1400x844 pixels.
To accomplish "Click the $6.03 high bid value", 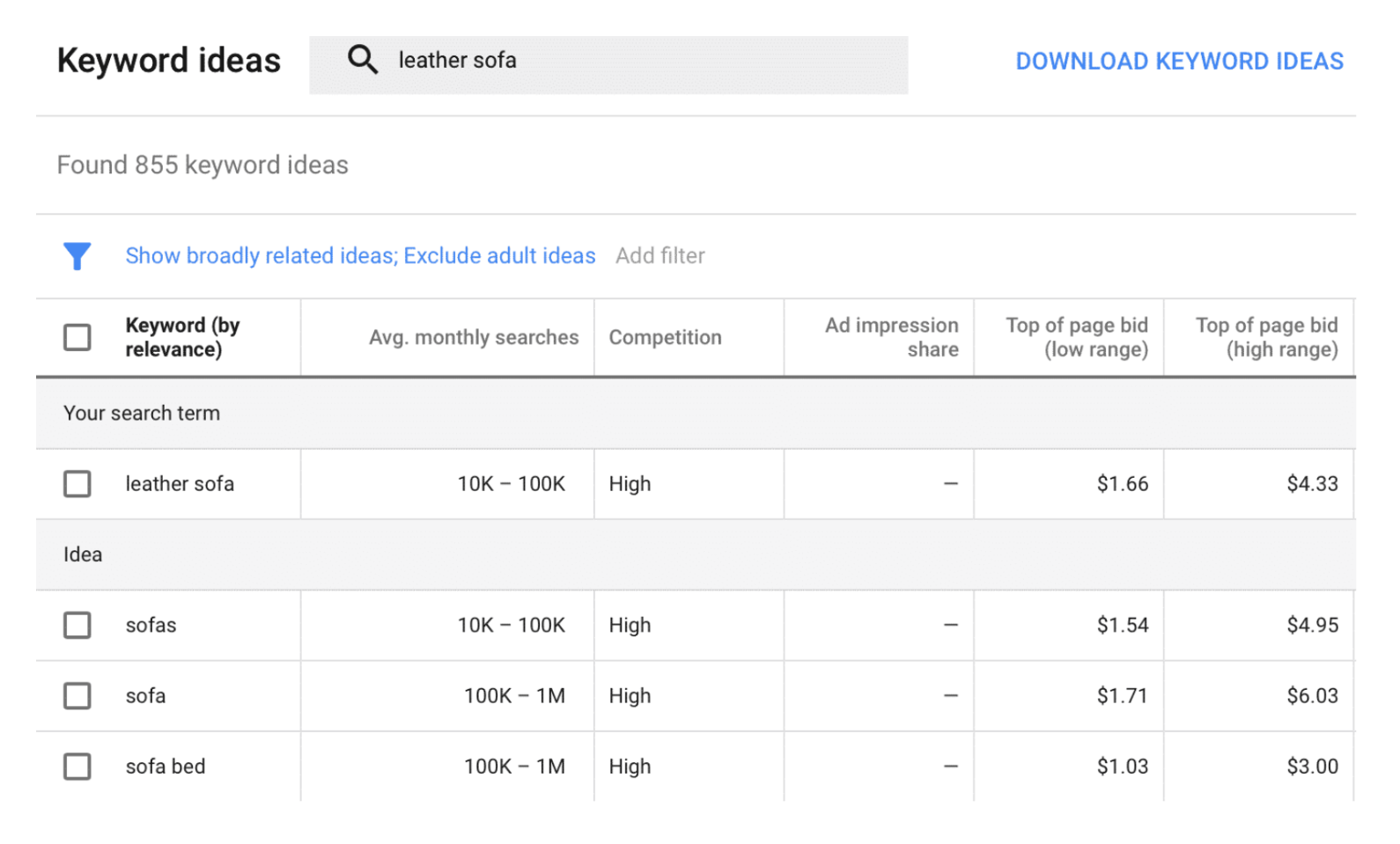I will pyautogui.click(x=1312, y=696).
